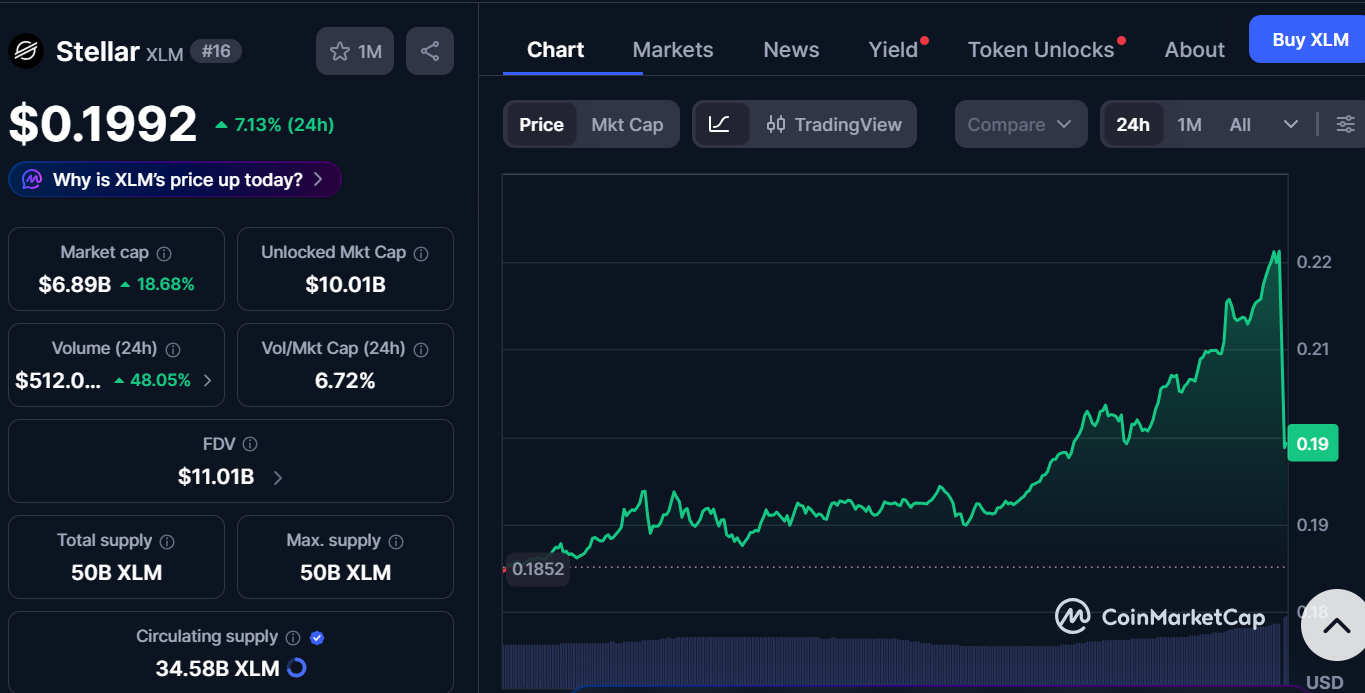Click the 34.58B XLM circulating supply

(x=217, y=668)
